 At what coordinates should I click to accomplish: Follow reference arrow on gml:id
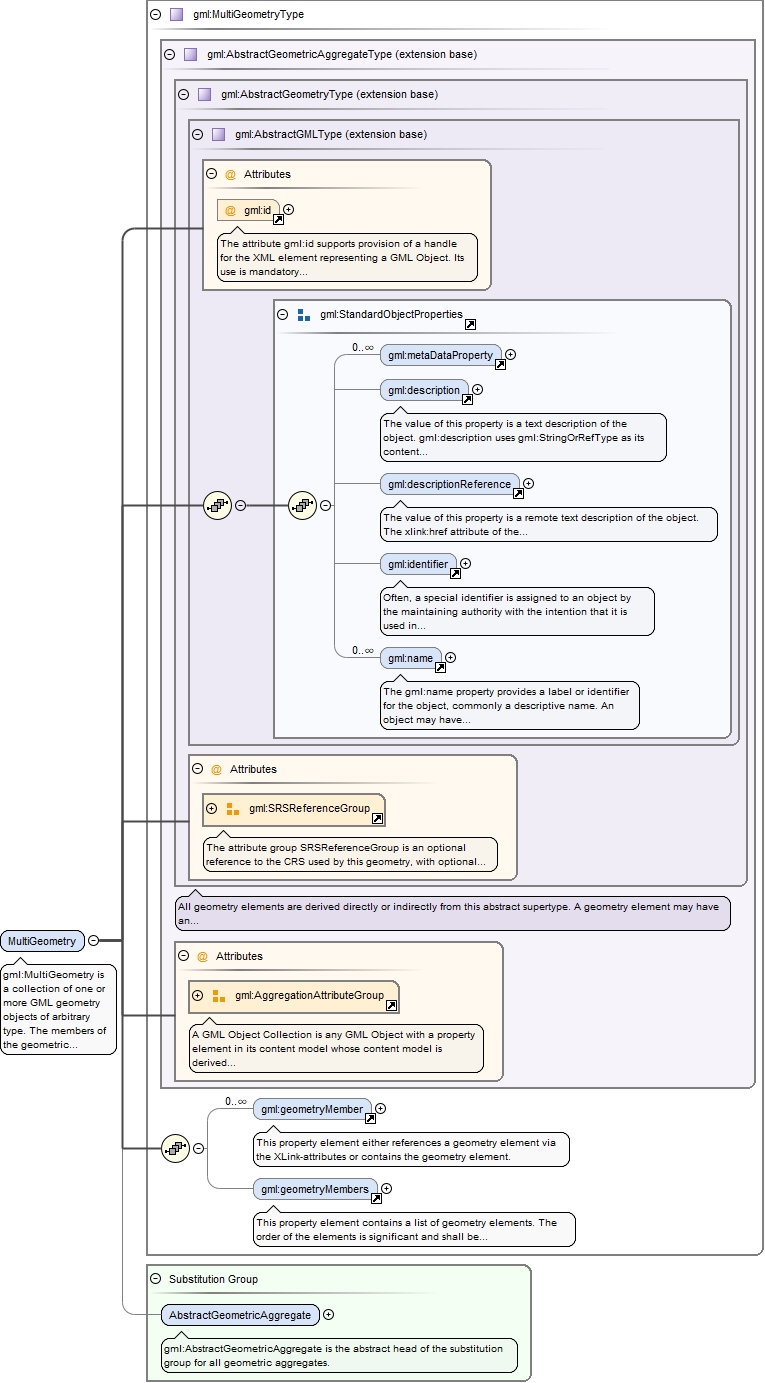[x=278, y=220]
